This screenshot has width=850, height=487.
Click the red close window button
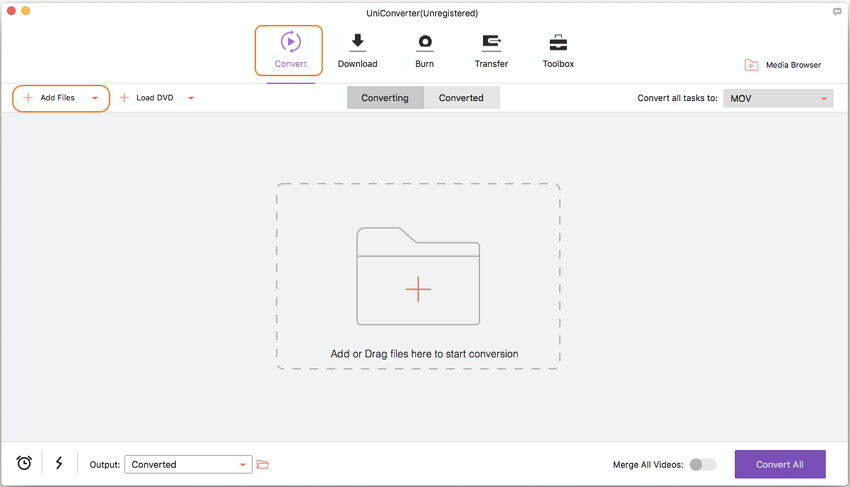pos(11,10)
